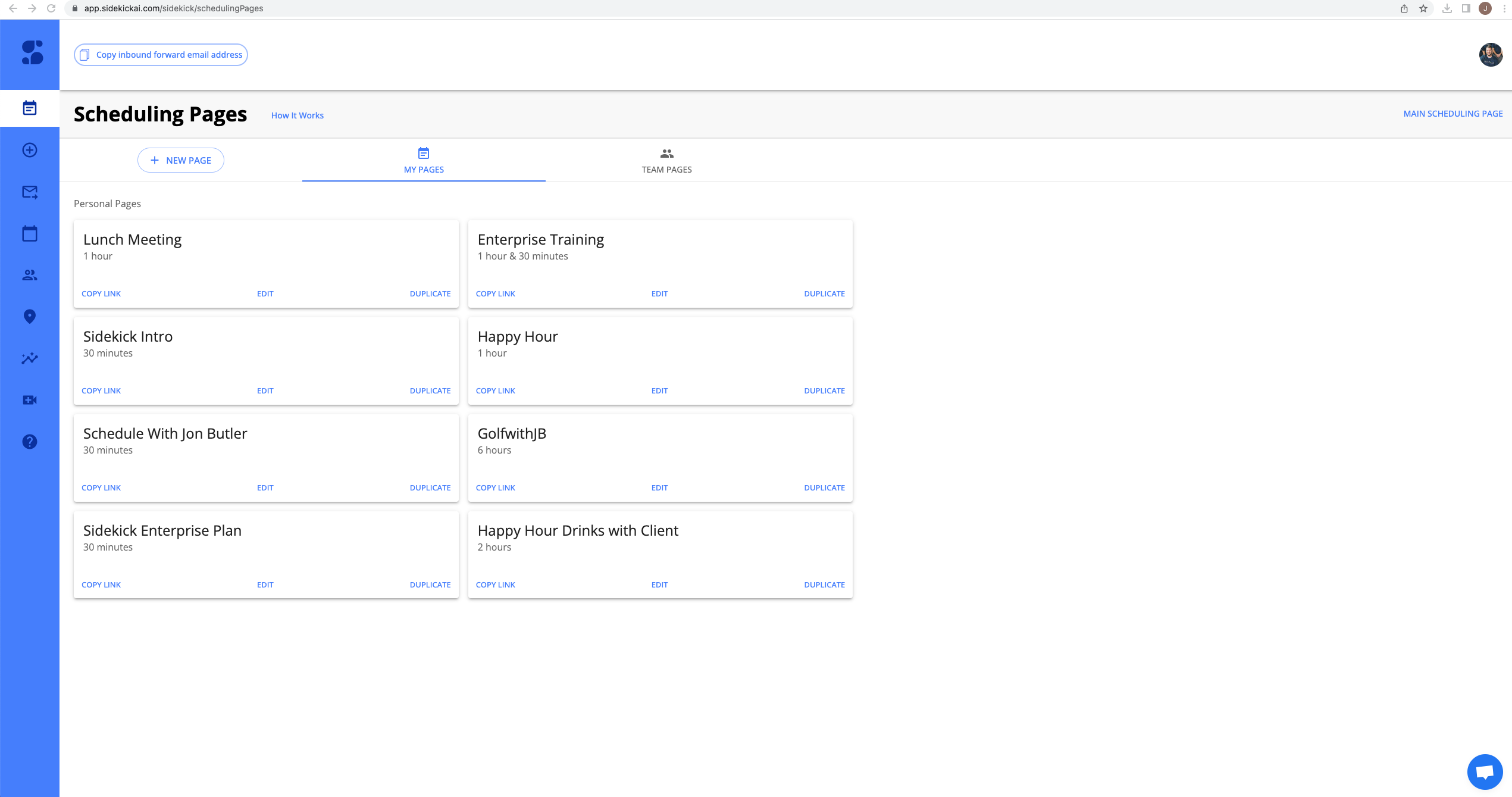Copy link for GolfwithJB
Viewport: 1512px width, 797px height.
pos(496,488)
